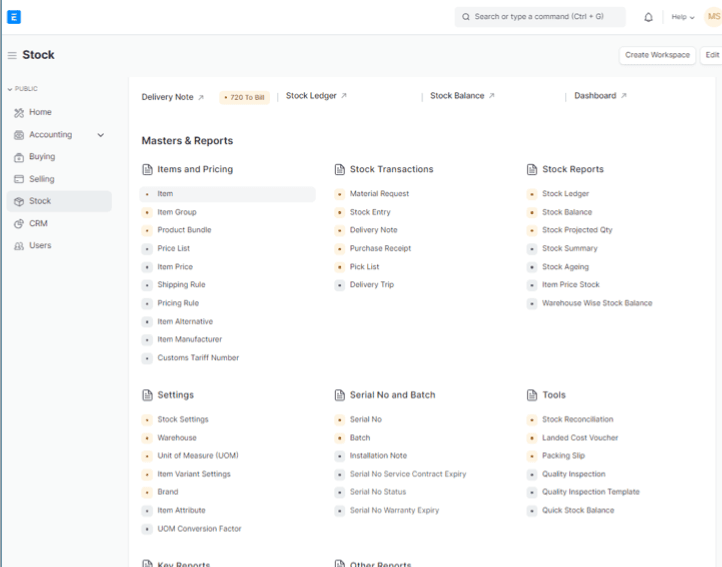Click the Users sidebar icon

(19, 246)
